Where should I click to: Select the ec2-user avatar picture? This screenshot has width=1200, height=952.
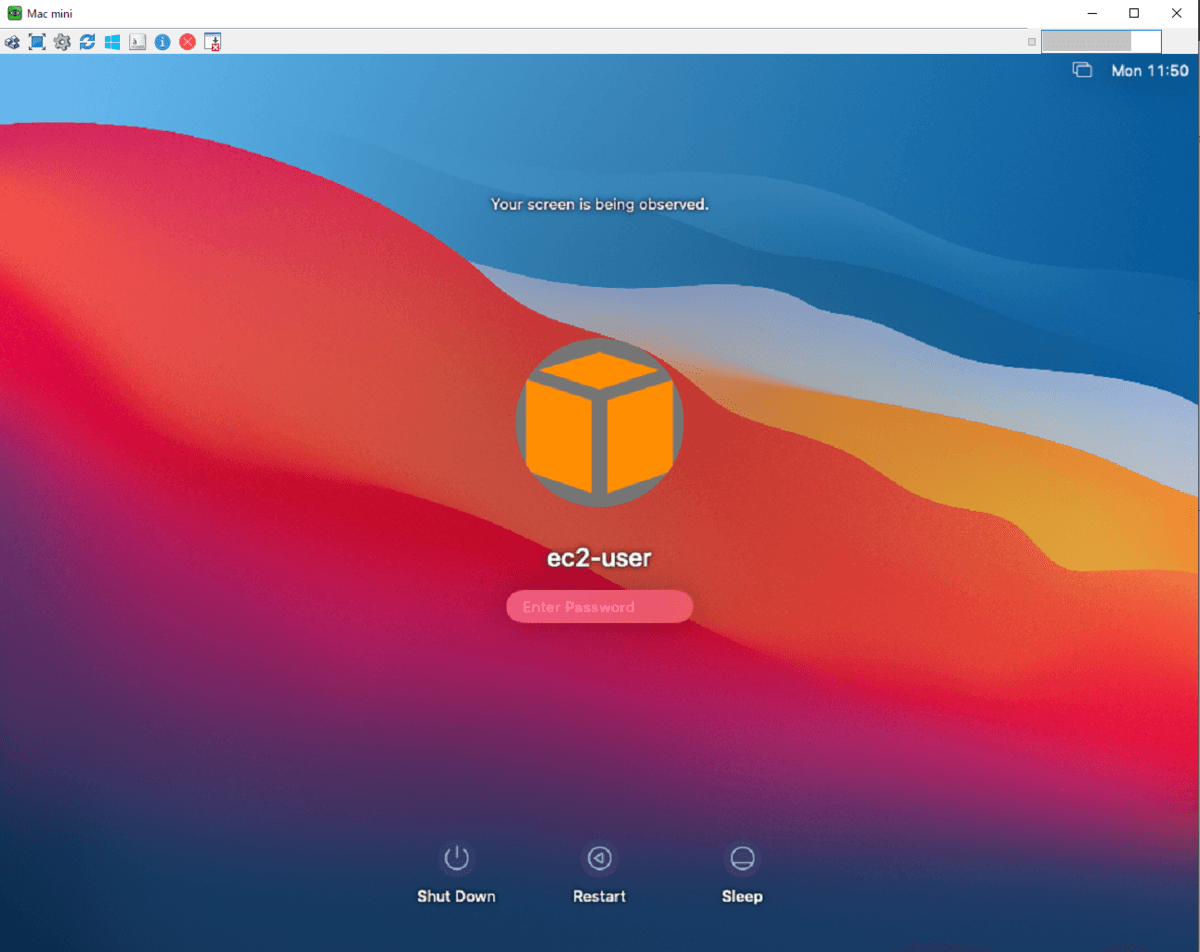point(599,423)
